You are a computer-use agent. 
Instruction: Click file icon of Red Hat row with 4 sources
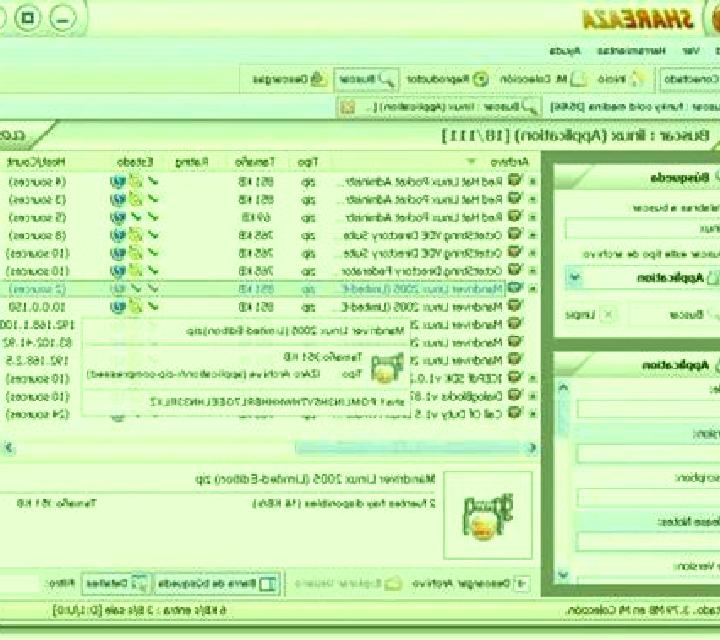pyautogui.click(x=515, y=181)
